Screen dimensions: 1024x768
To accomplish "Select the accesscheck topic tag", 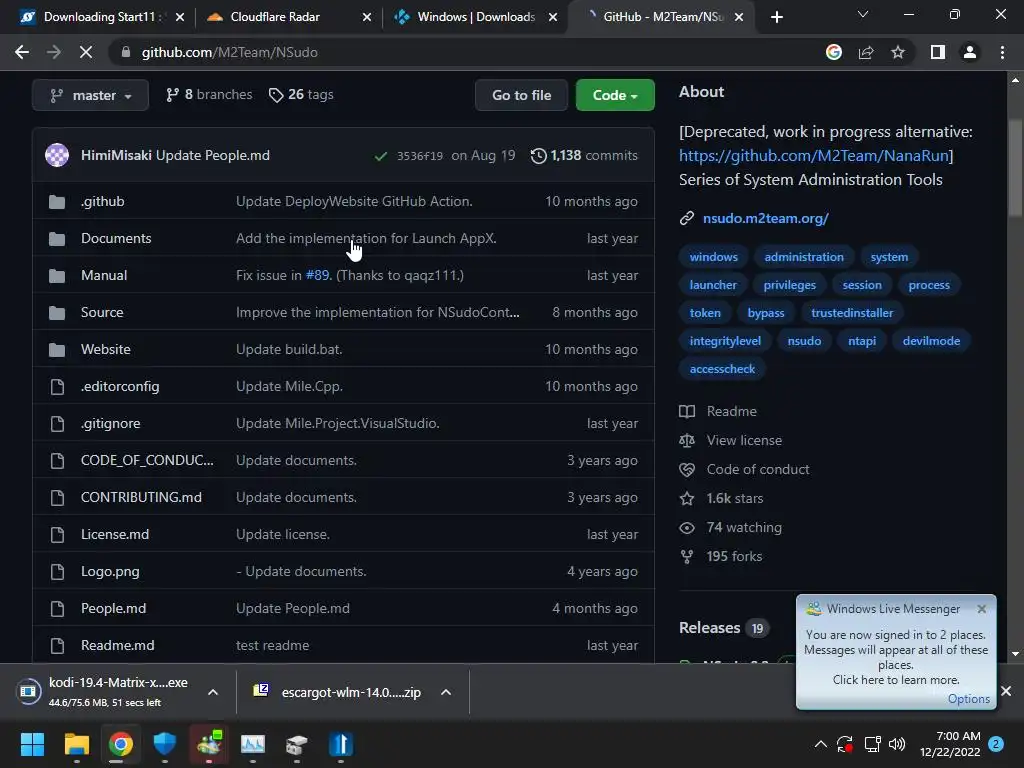I will coord(722,369).
